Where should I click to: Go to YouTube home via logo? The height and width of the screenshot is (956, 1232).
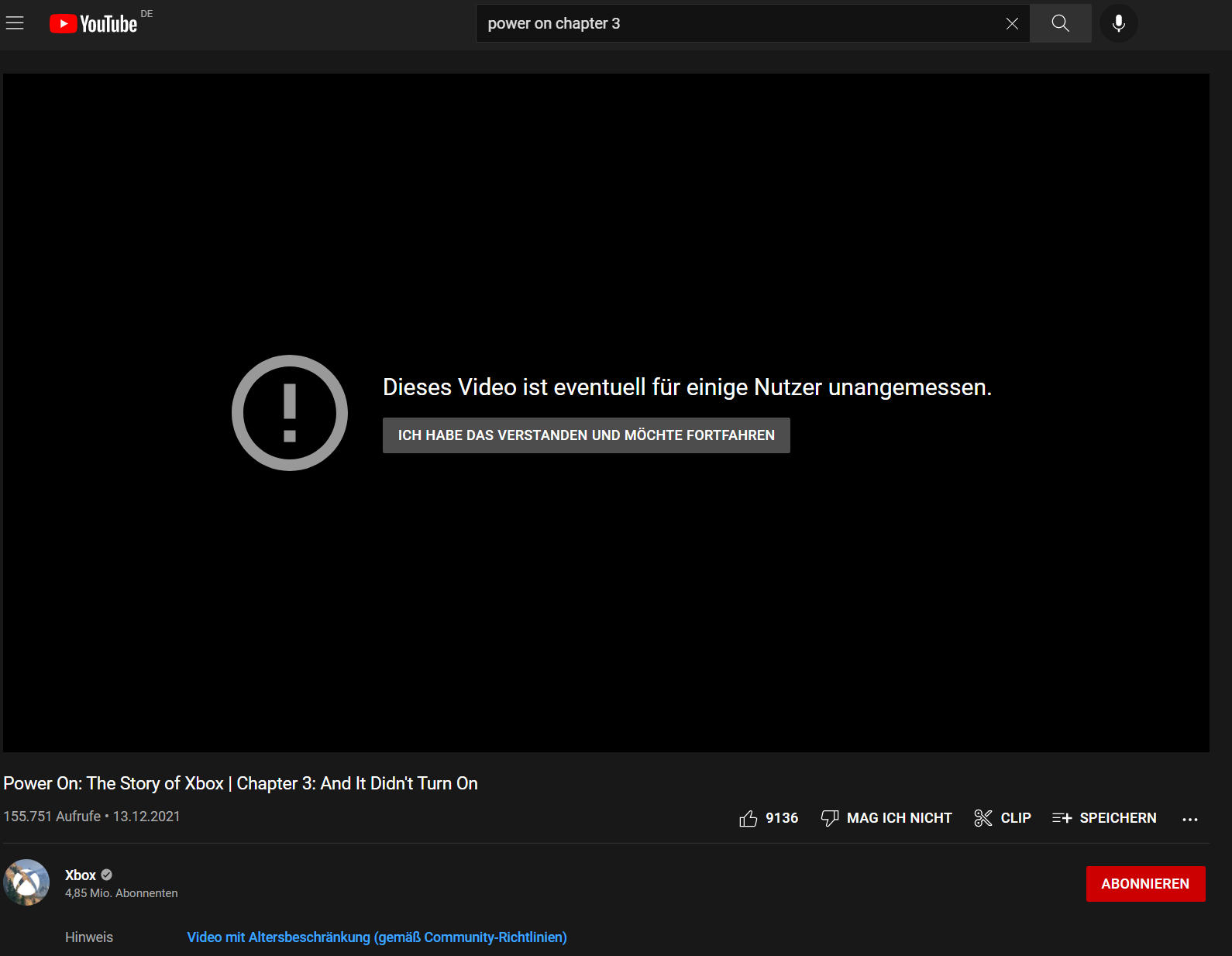tap(94, 24)
